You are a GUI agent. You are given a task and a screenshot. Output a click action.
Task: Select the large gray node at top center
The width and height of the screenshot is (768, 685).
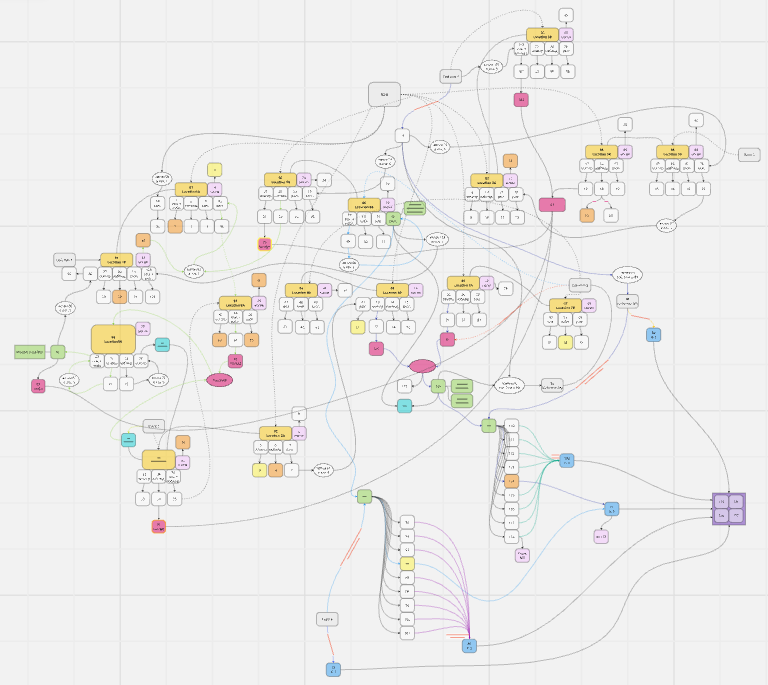pos(384,94)
